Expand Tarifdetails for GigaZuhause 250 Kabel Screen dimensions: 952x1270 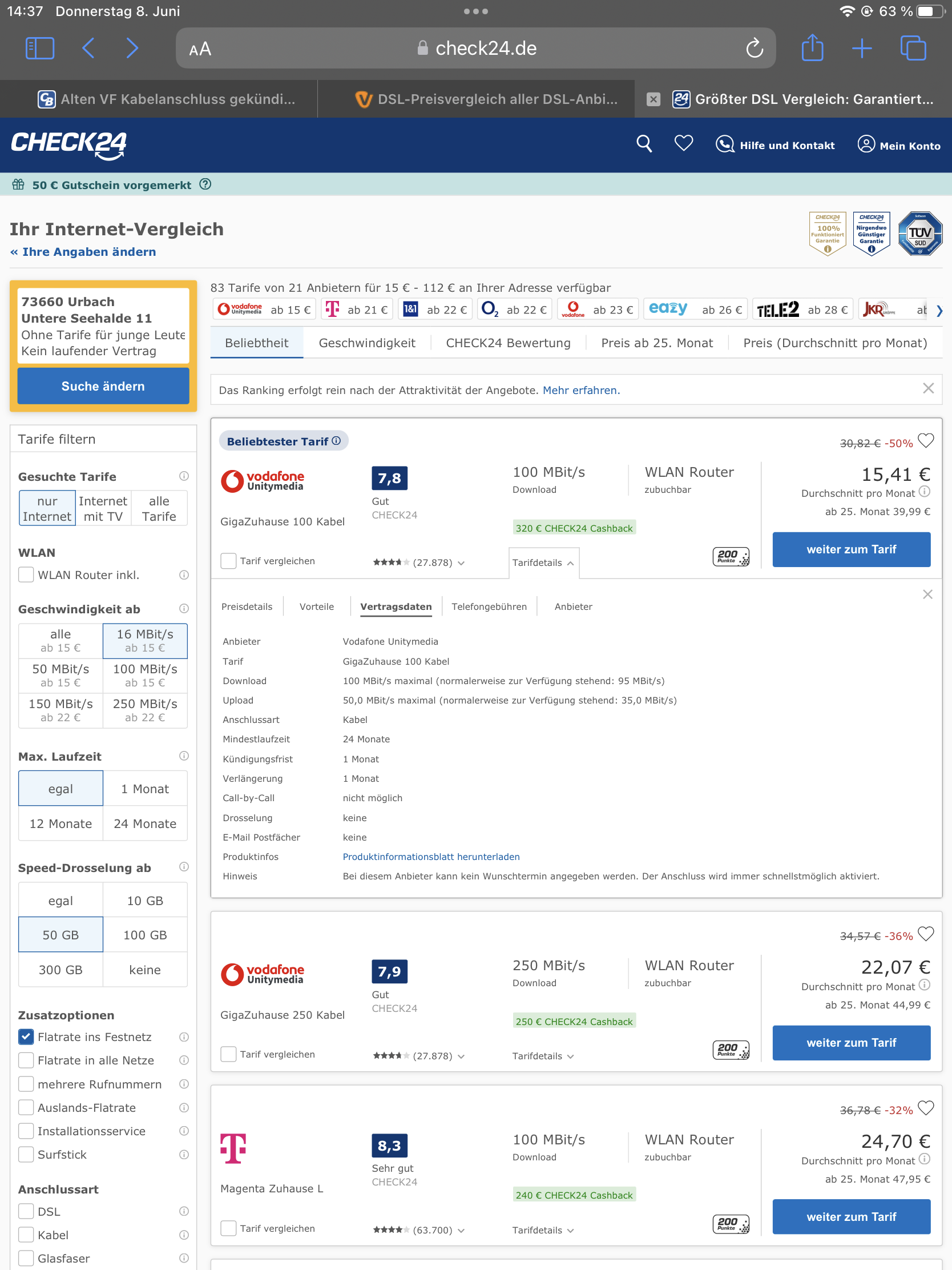coord(543,1056)
